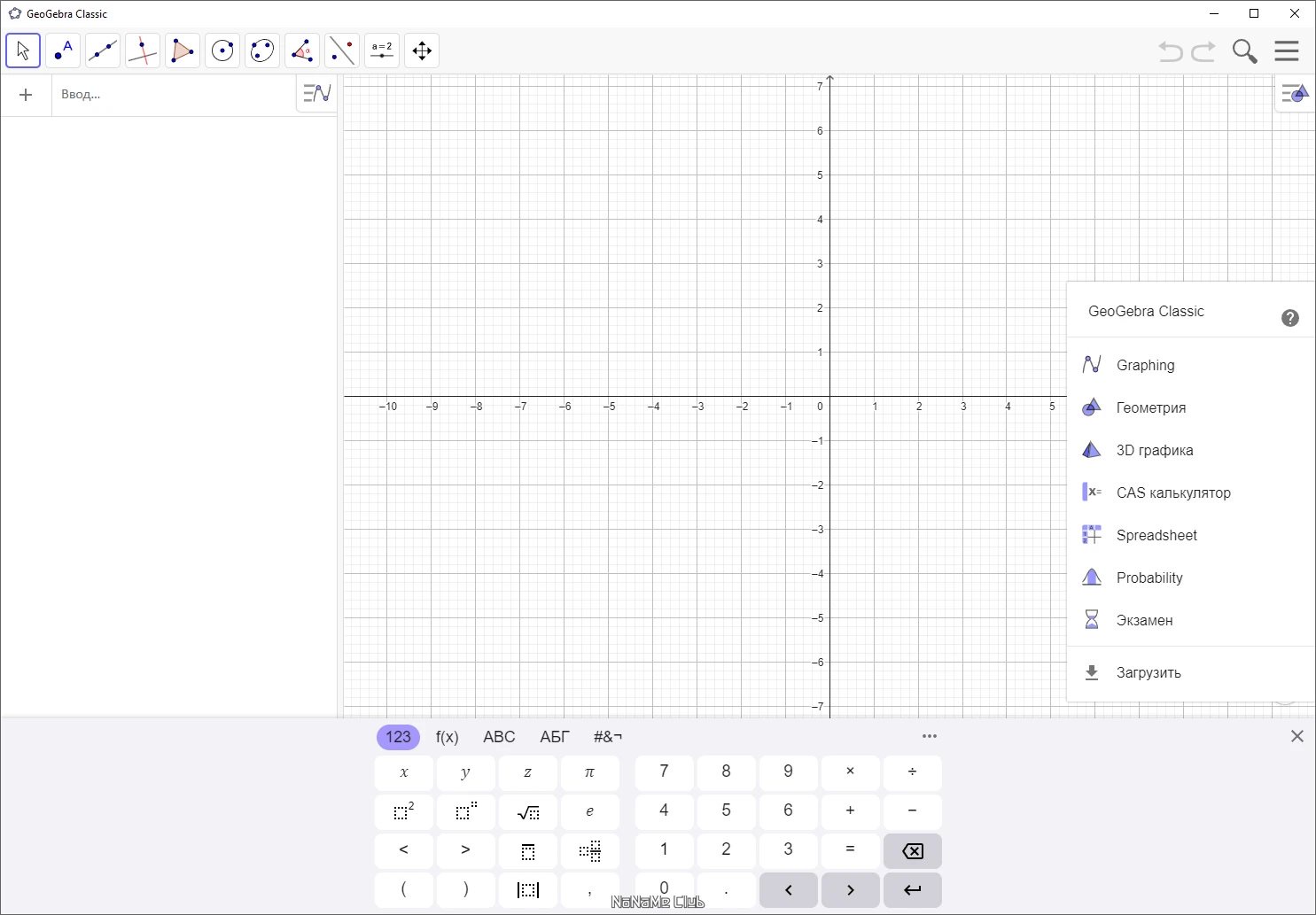The image size is (1316, 915).
Task: Select the Polygon tool
Action: click(183, 50)
